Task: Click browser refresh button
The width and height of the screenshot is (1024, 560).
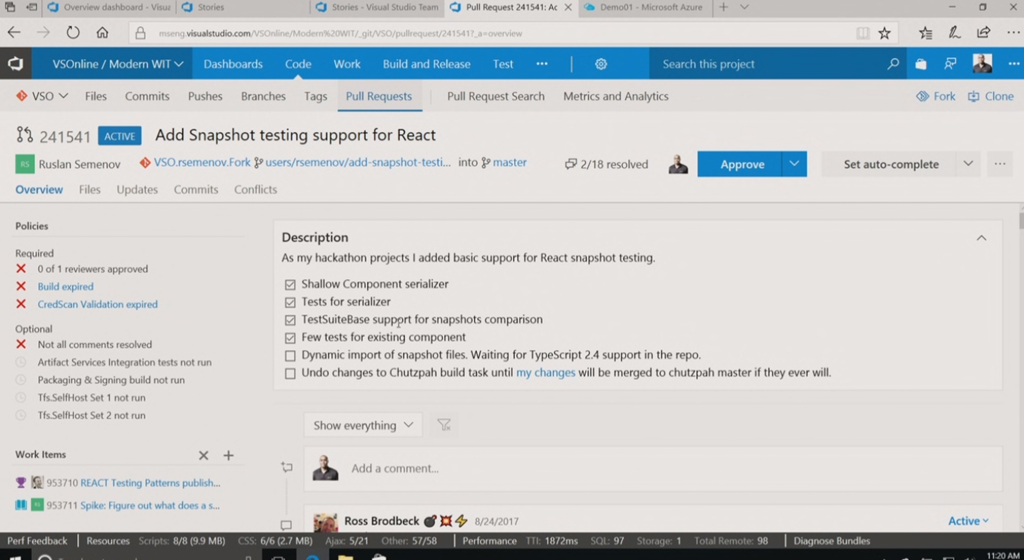Action: 72,33
